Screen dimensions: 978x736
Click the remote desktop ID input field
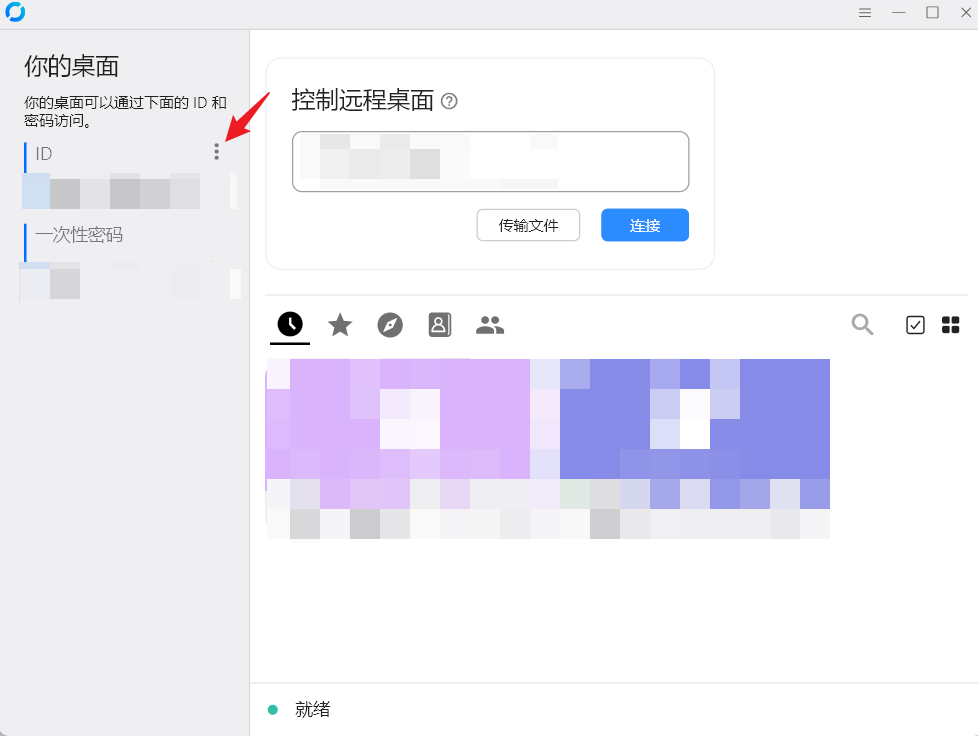pyautogui.click(x=490, y=161)
